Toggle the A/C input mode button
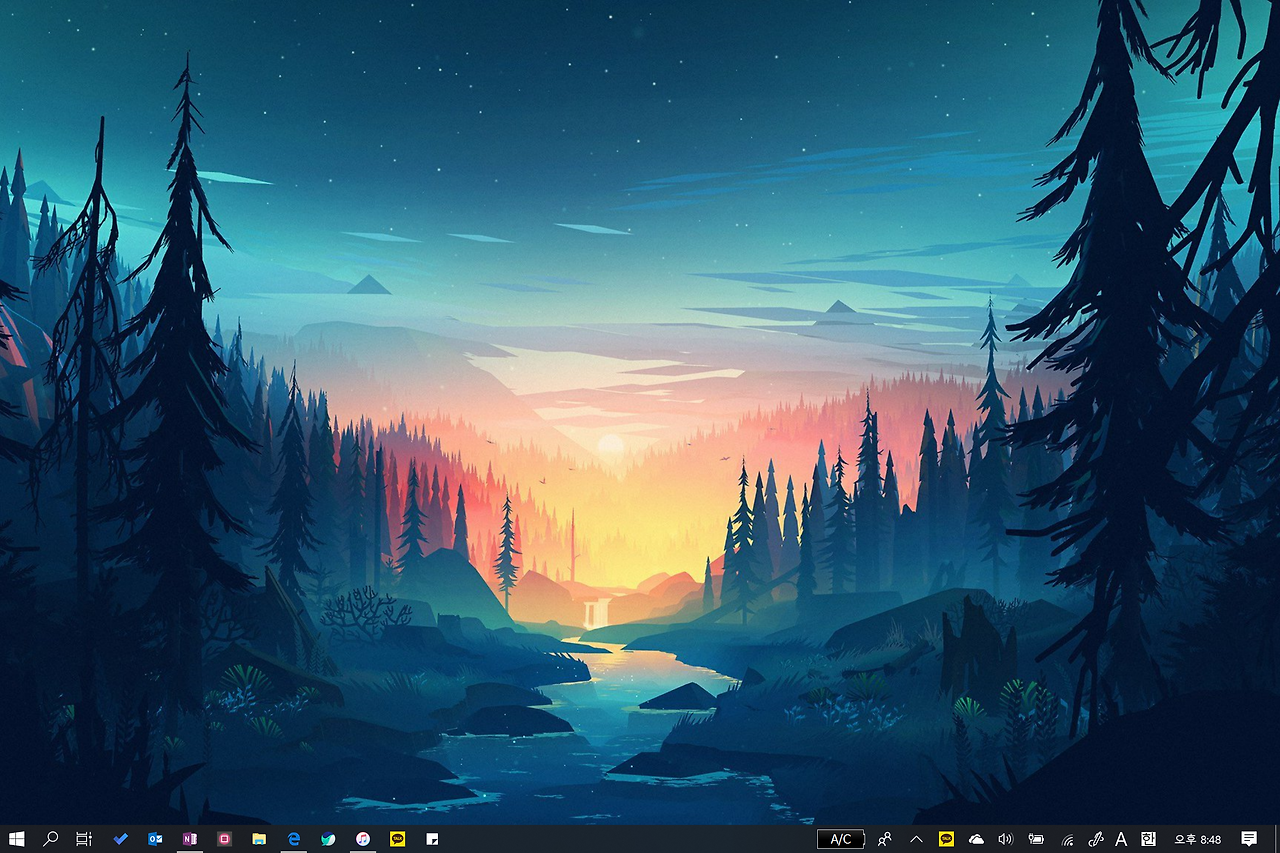1280x853 pixels. pos(841,839)
